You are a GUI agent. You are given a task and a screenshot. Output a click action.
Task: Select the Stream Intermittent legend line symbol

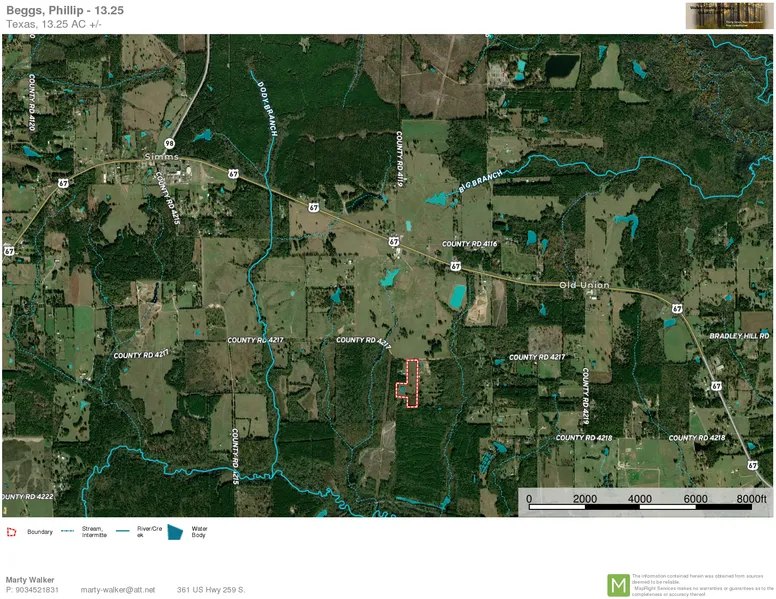coord(69,531)
